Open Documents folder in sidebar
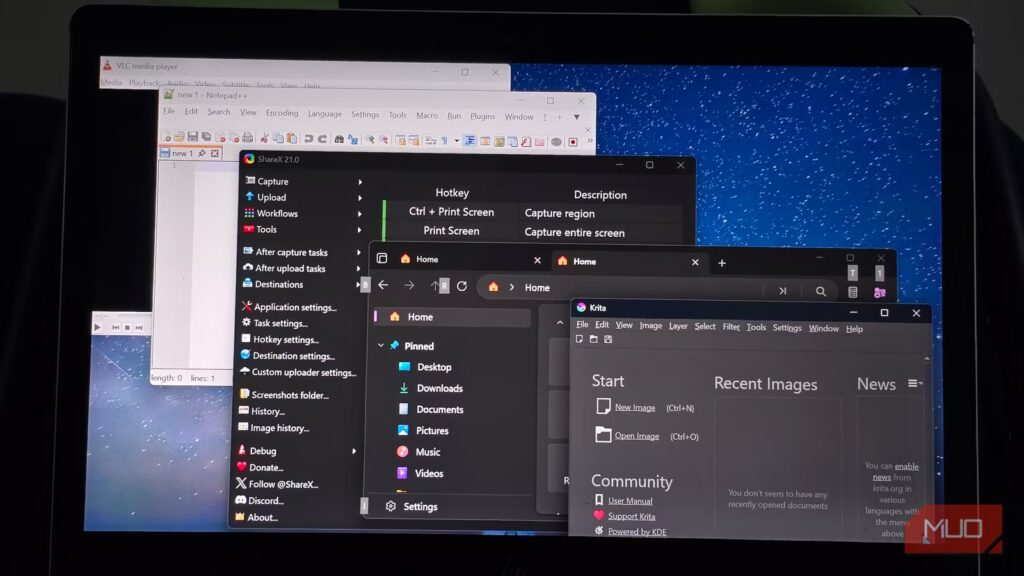 coord(431,409)
